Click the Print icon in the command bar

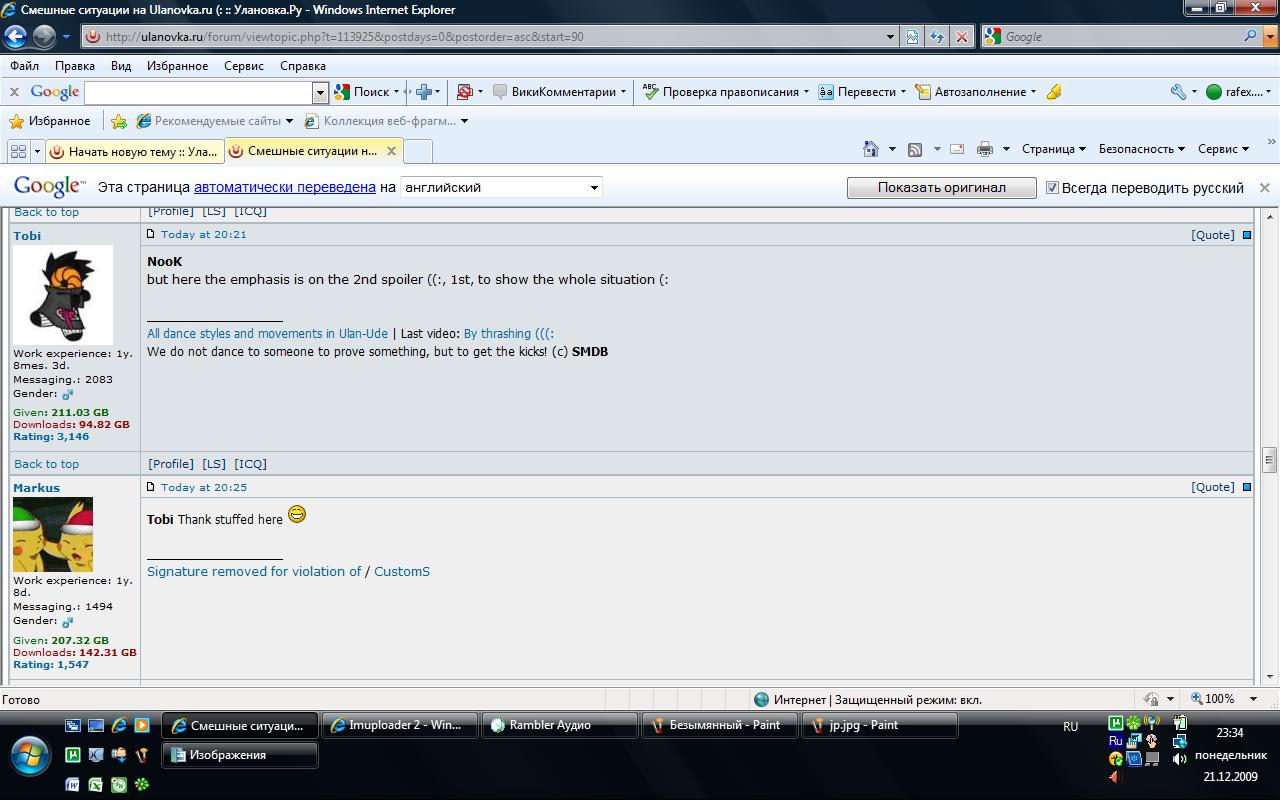[985, 149]
